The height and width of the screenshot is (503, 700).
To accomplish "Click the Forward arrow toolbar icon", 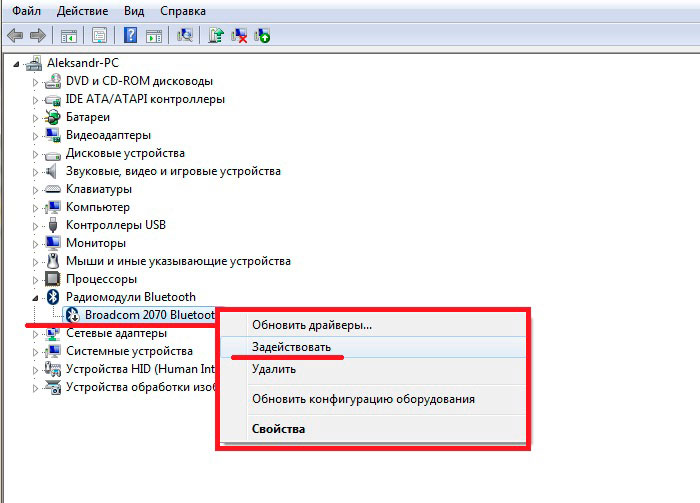I will pyautogui.click(x=38, y=35).
